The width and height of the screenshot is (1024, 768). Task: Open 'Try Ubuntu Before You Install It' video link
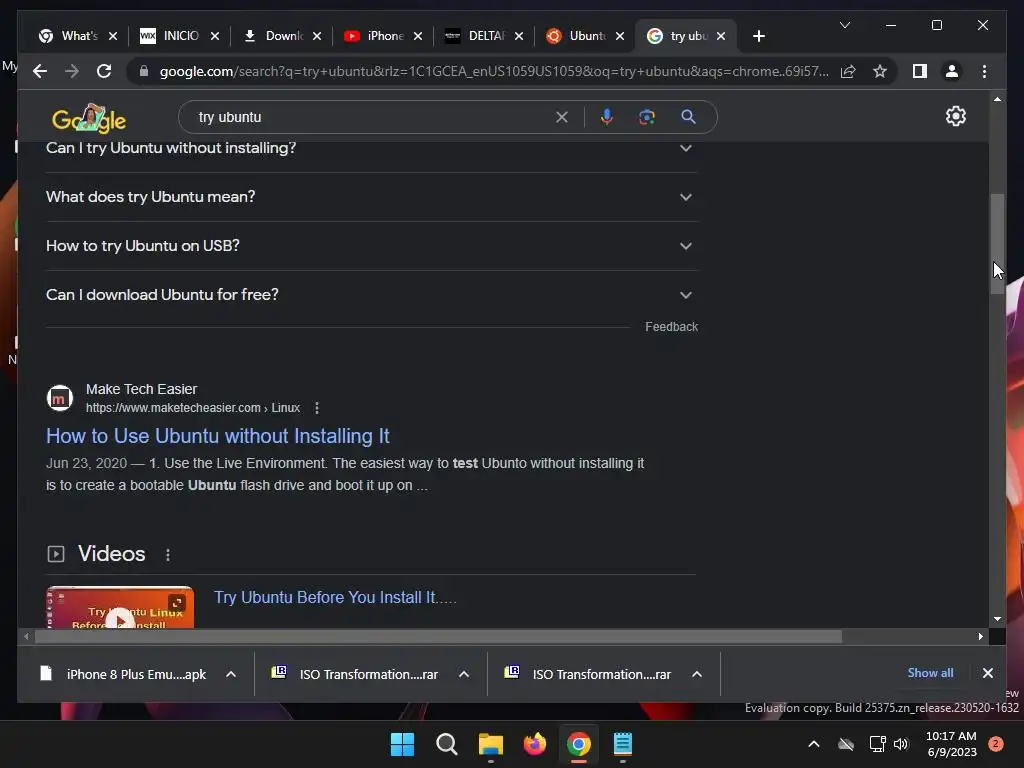335,598
